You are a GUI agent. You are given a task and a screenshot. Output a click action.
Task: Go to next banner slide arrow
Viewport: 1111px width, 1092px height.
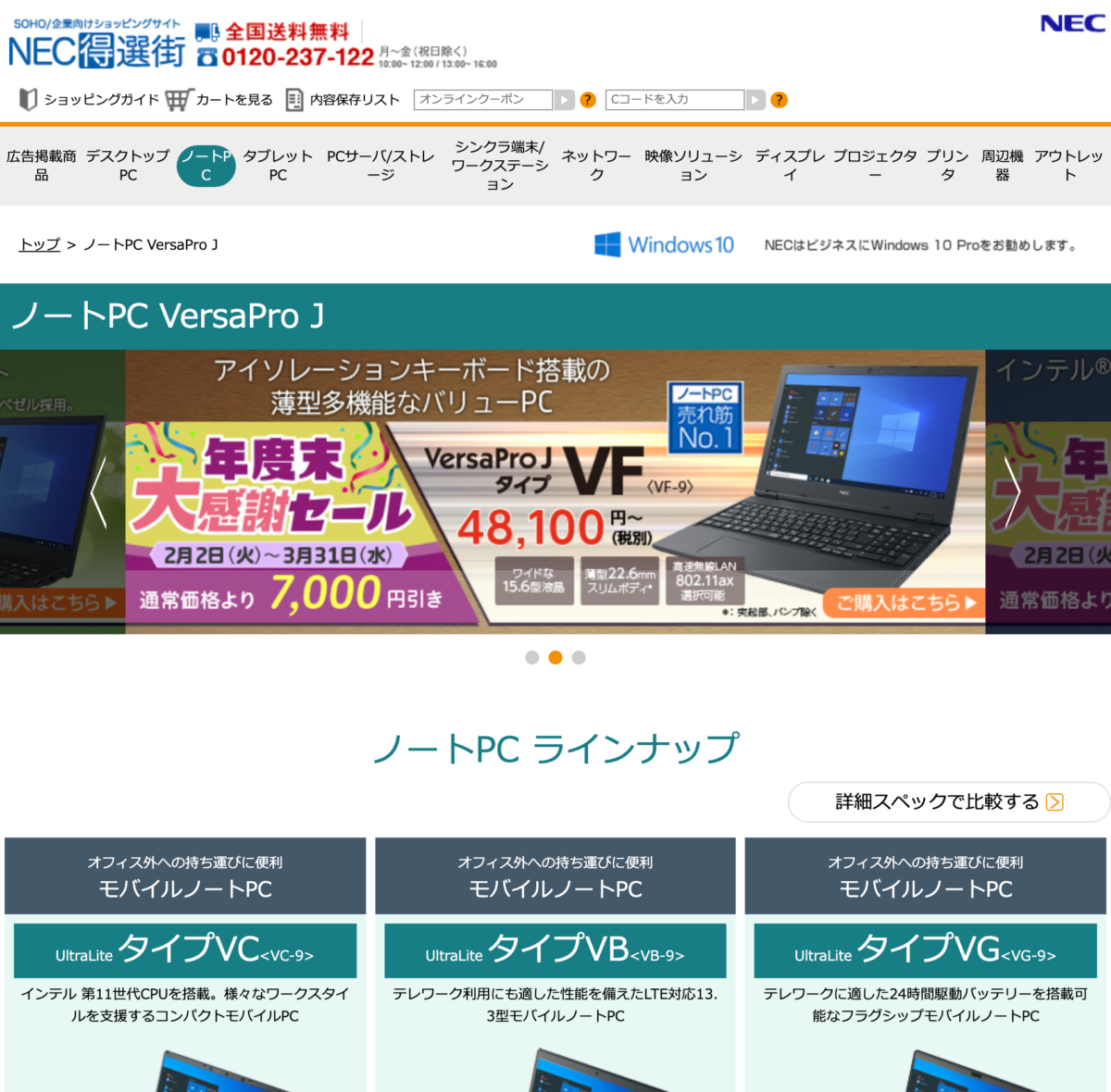coord(1013,492)
